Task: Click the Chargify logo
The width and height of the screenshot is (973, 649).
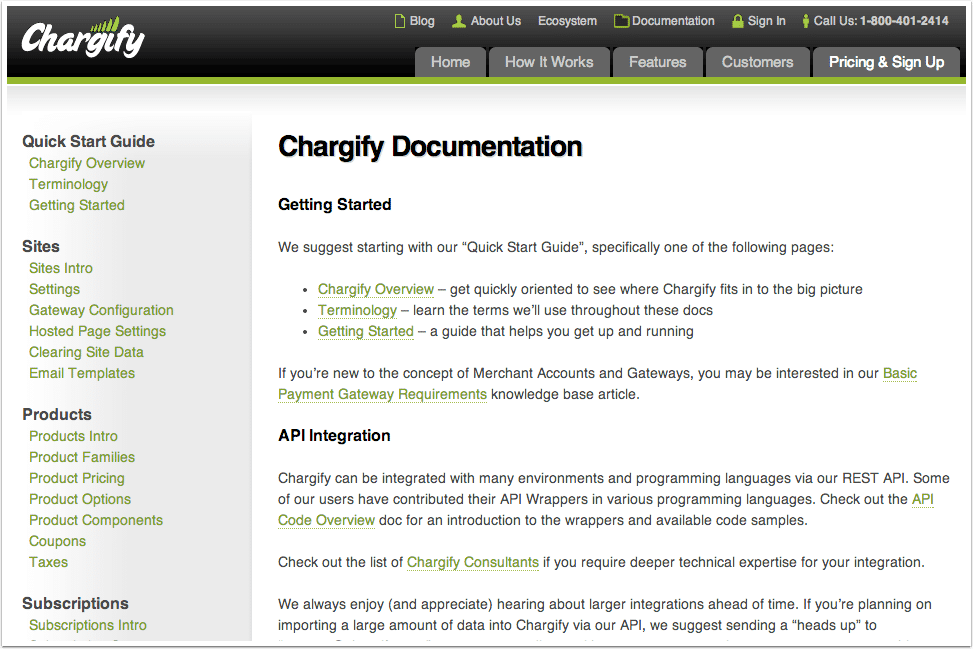Action: pos(82,40)
